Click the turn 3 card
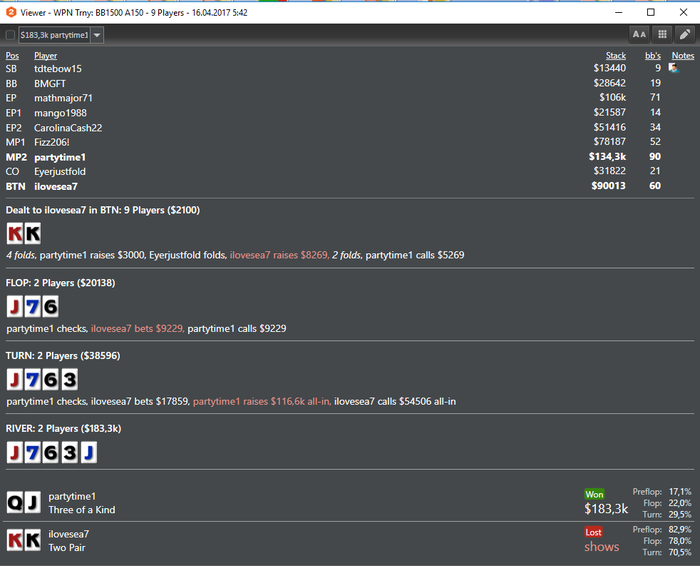The image size is (700, 566). (x=69, y=379)
